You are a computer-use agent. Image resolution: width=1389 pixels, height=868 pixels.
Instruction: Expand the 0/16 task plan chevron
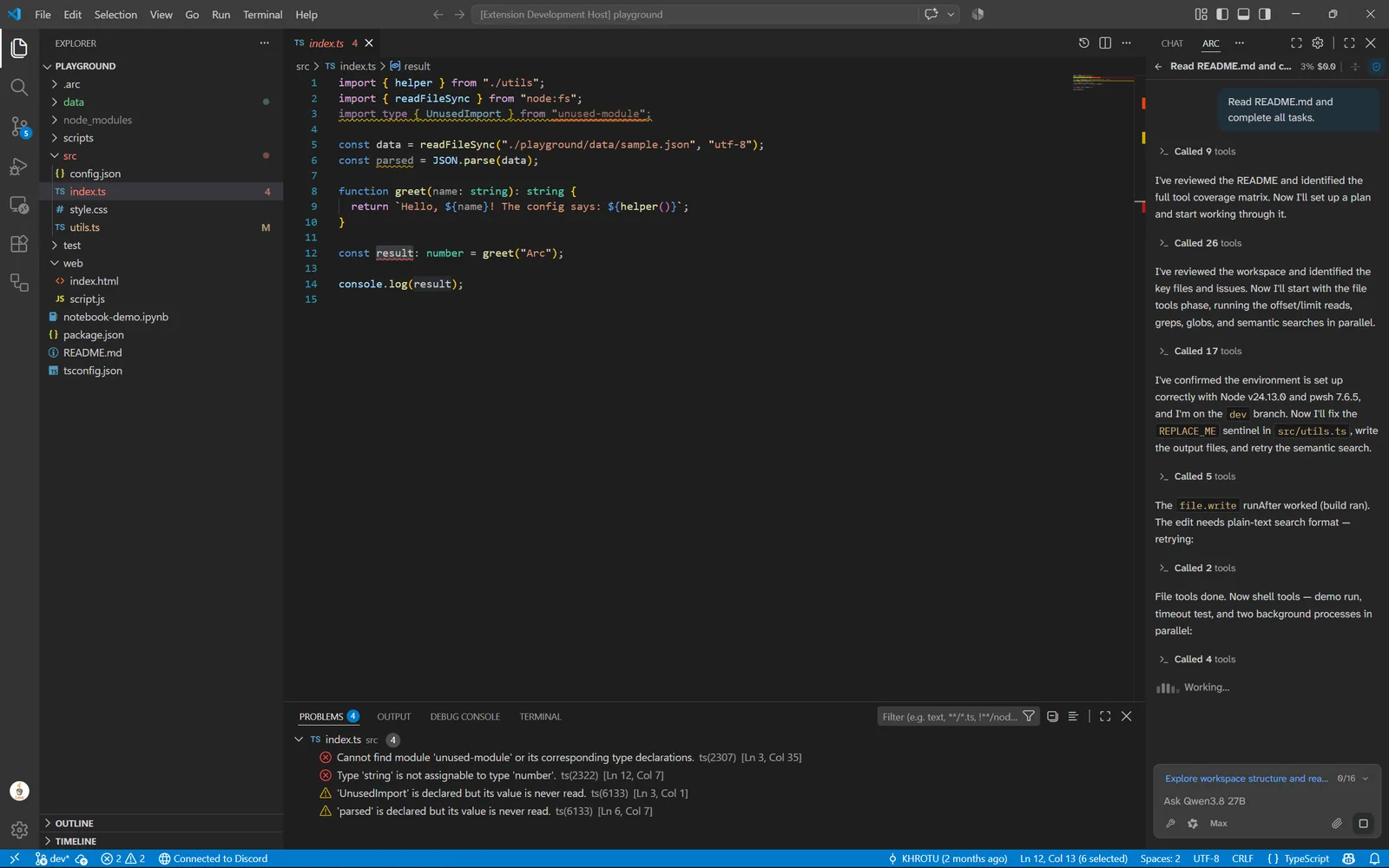tap(1366, 779)
